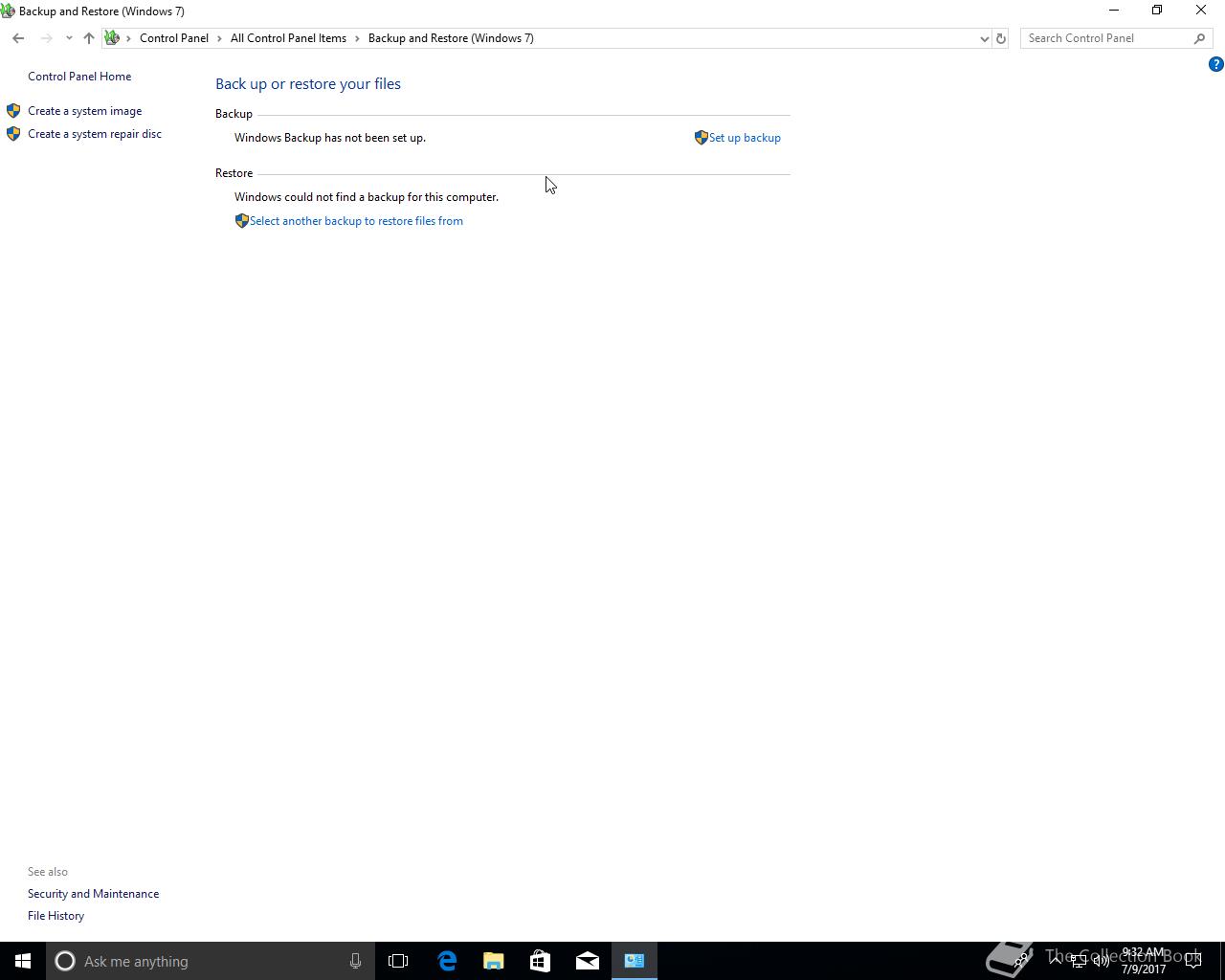Screen dimensions: 1225x980
Task: Expand the chevron after All Control Panel Items
Action: coord(357,38)
